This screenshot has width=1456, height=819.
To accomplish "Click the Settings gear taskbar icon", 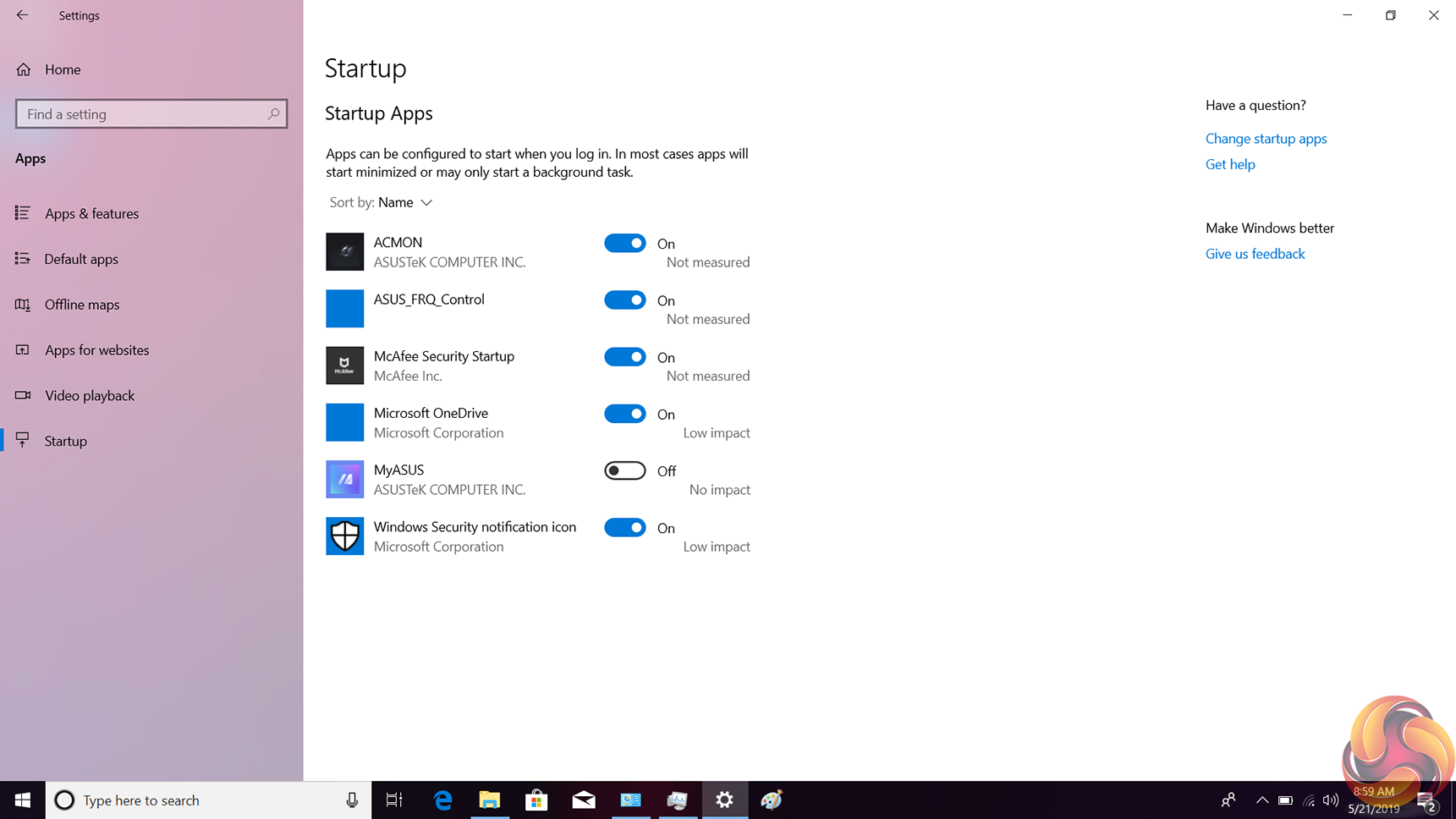I will click(x=724, y=800).
